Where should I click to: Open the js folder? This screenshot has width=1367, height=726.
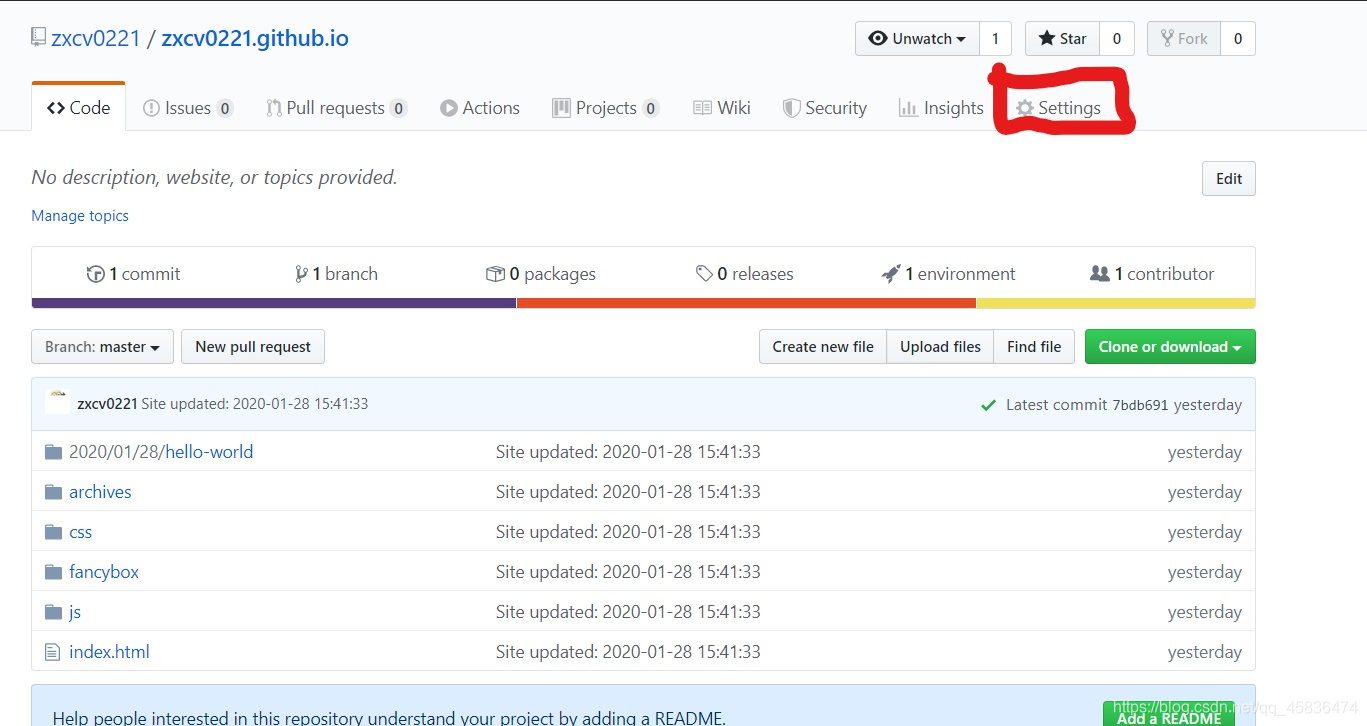[75, 612]
